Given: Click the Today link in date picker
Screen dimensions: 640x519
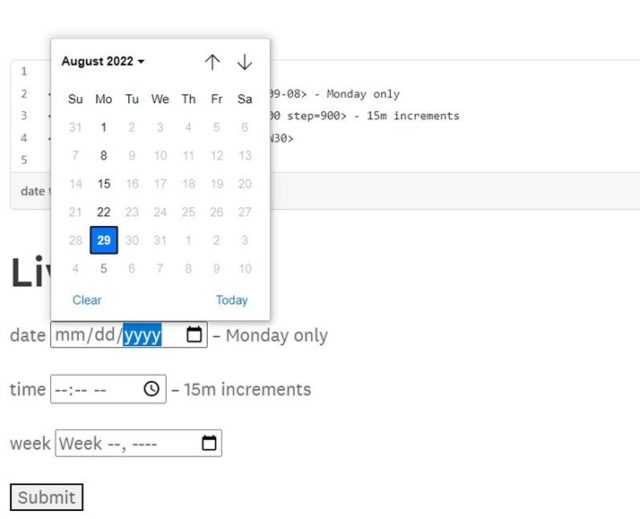Looking at the screenshot, I should click(232, 300).
